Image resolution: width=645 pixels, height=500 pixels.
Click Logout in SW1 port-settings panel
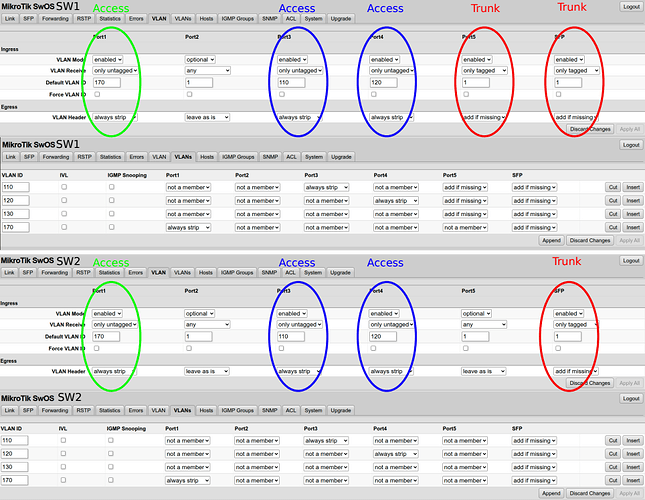coord(631,7)
